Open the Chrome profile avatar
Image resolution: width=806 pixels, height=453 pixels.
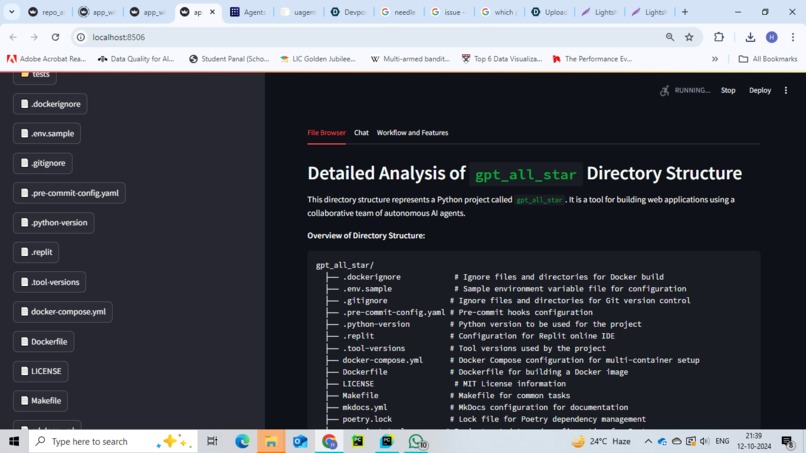(772, 37)
